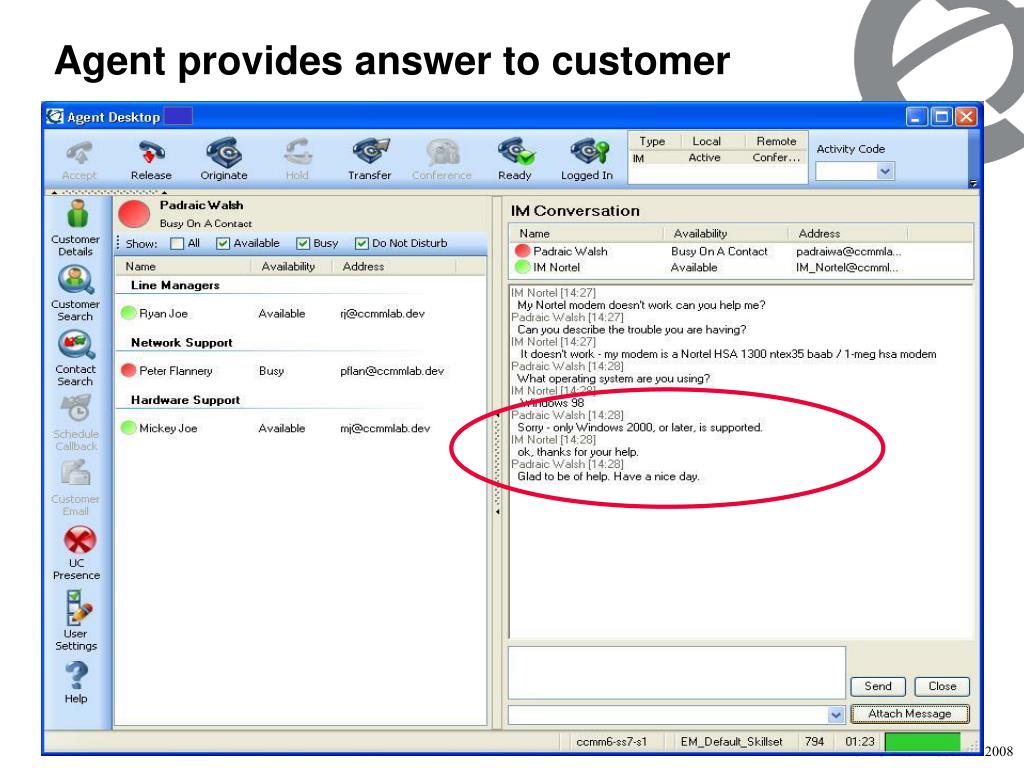Click address pflan@ccmmlab.dev
1024x768 pixels.
tap(392, 371)
